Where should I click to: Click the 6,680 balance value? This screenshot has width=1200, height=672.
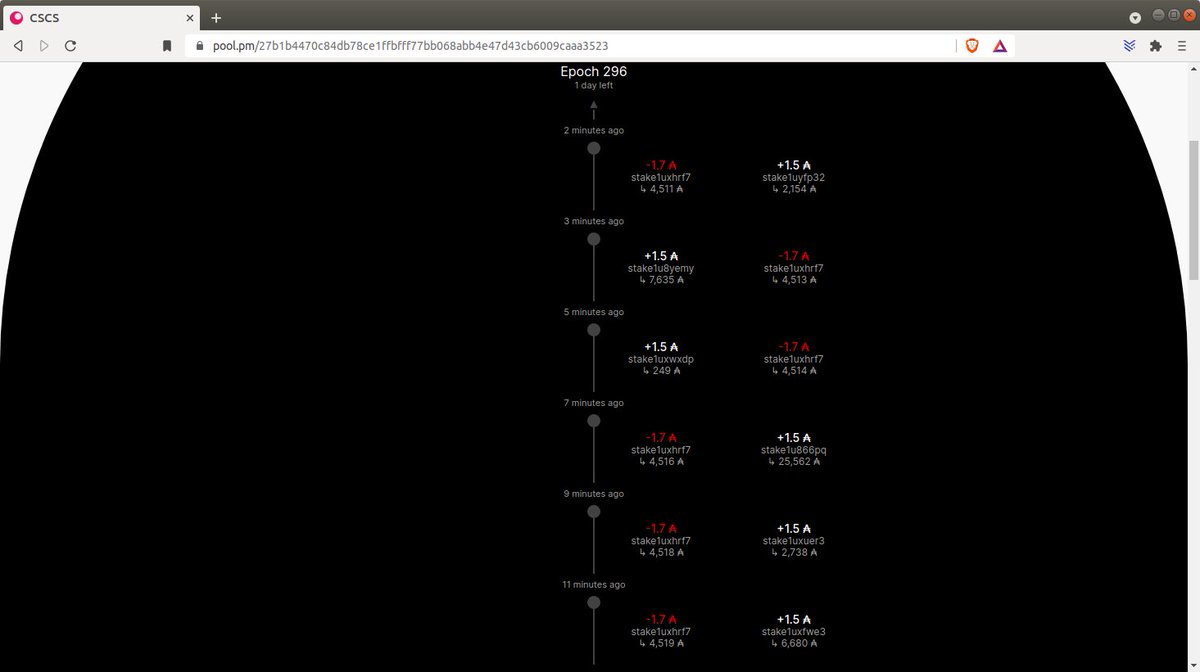click(x=794, y=644)
